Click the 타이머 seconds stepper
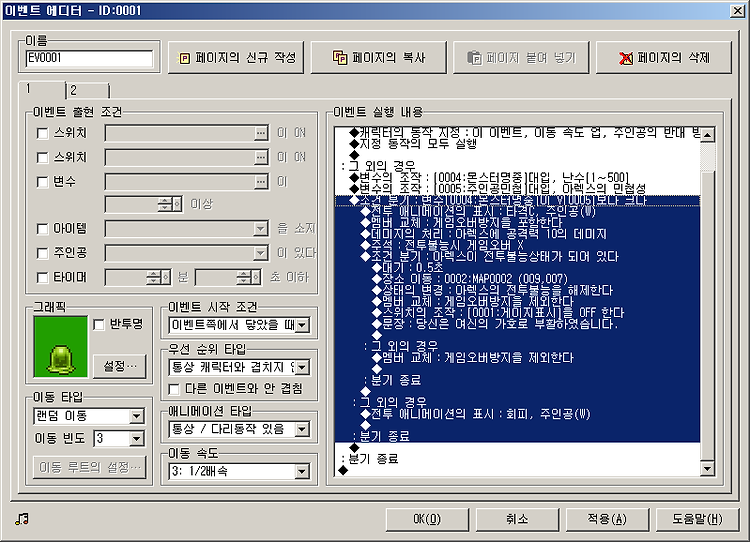Viewport: 750px width, 542px height. (244, 277)
